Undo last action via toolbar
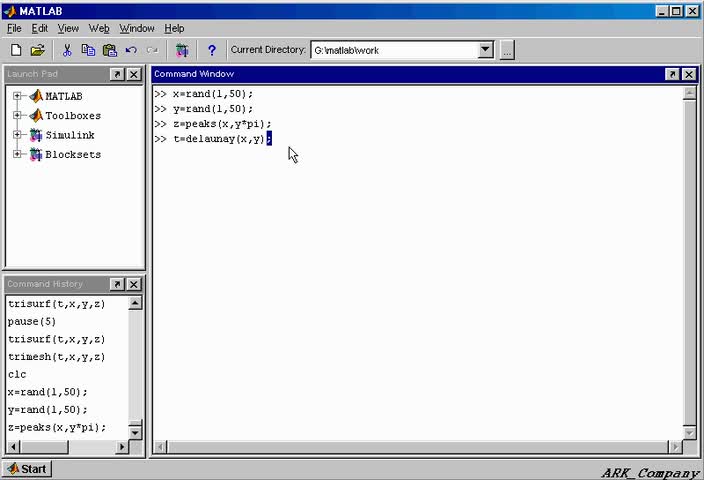The height and width of the screenshot is (480, 704). (131, 50)
